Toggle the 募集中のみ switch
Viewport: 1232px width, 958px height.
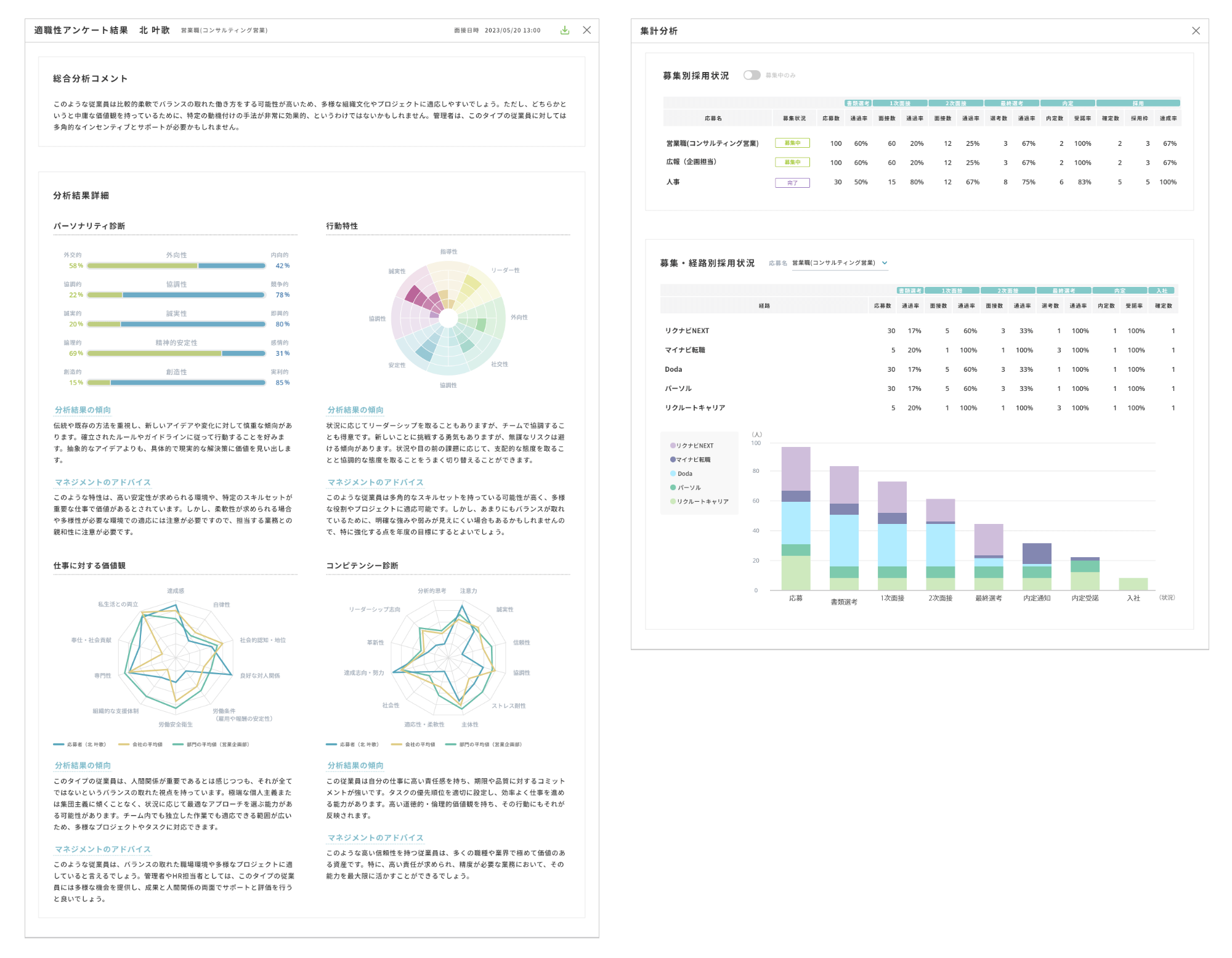(x=751, y=75)
